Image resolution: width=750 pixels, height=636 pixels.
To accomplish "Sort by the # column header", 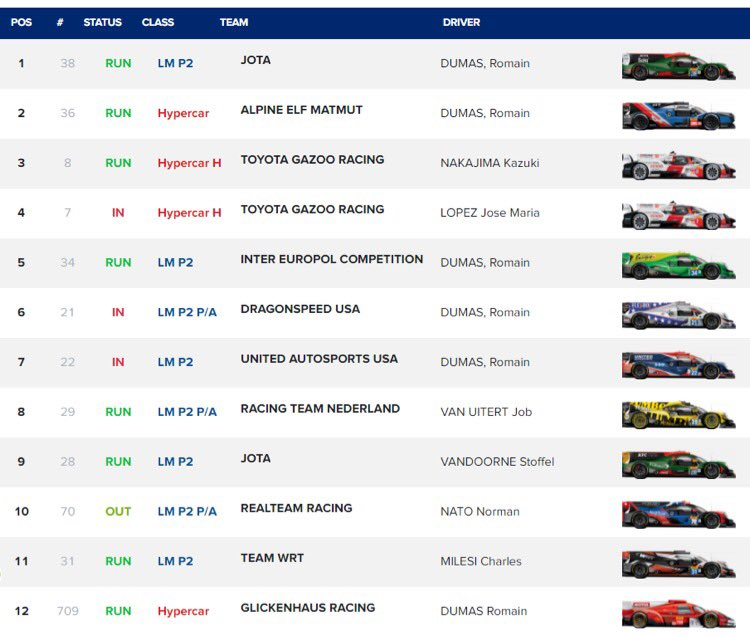I will tap(60, 22).
